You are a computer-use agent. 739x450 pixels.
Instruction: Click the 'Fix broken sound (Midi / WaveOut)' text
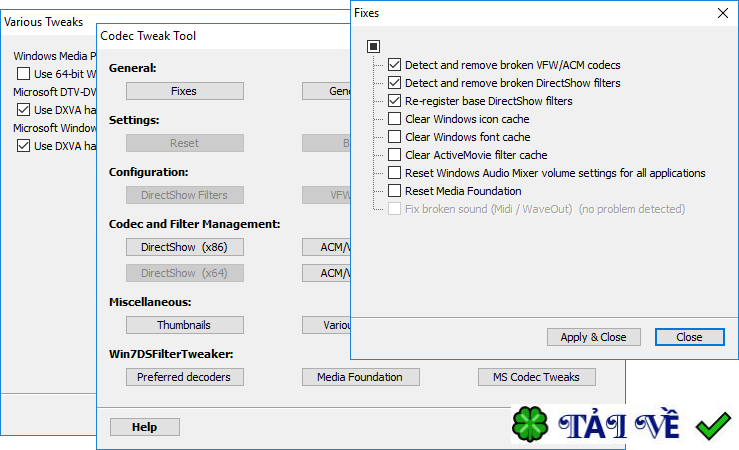(x=488, y=209)
